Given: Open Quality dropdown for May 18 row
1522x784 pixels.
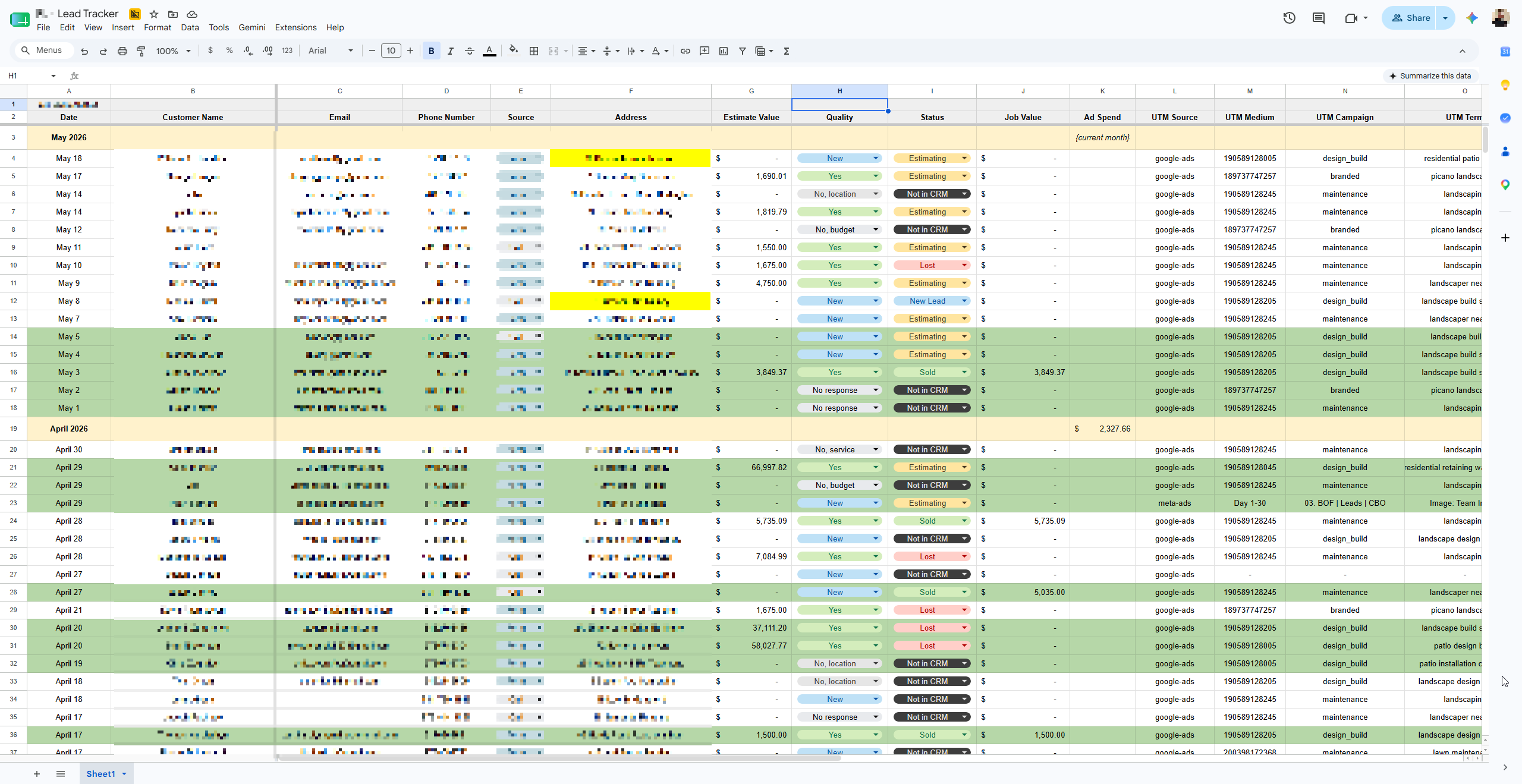Looking at the screenshot, I should (x=839, y=158).
